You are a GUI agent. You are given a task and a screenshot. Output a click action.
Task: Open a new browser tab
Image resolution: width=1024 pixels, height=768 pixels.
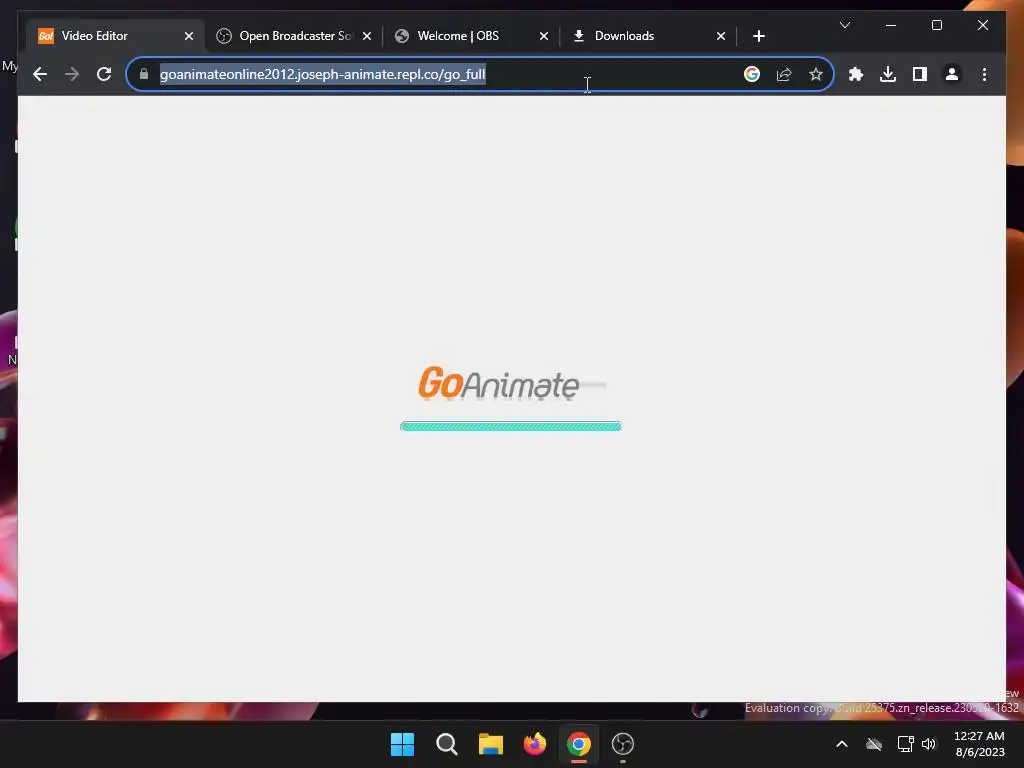758,36
